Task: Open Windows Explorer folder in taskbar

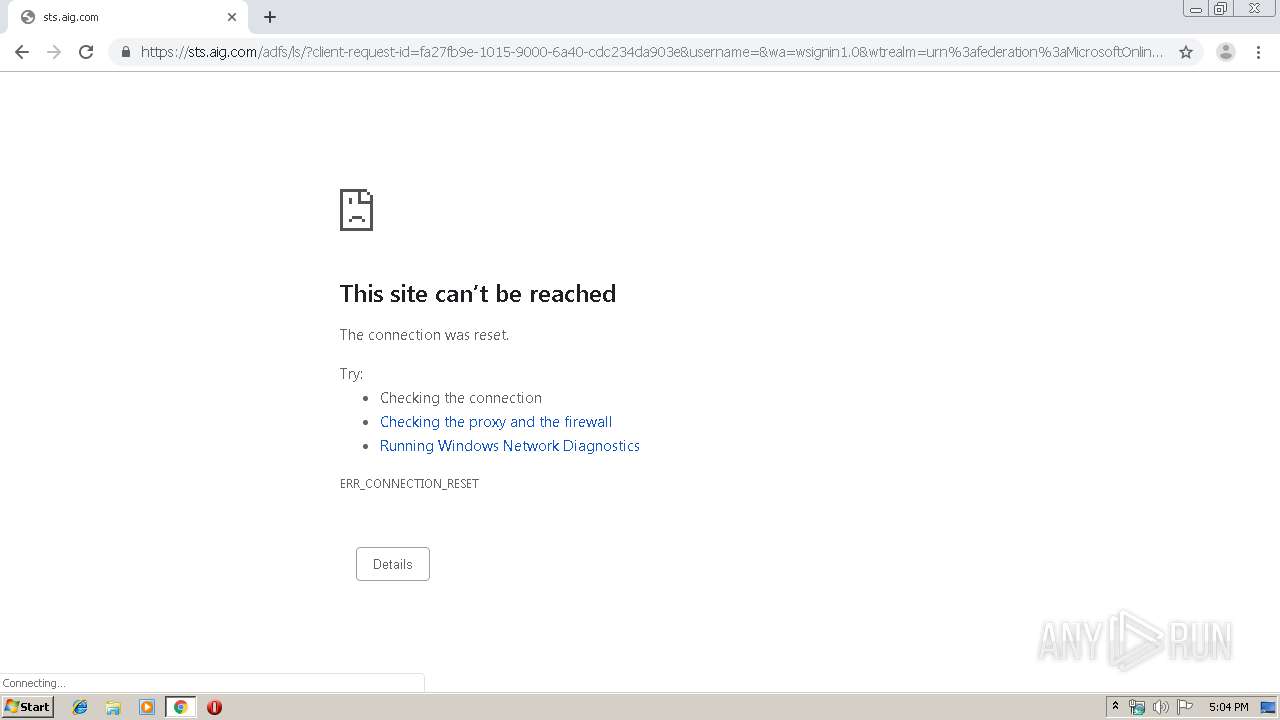Action: point(113,707)
